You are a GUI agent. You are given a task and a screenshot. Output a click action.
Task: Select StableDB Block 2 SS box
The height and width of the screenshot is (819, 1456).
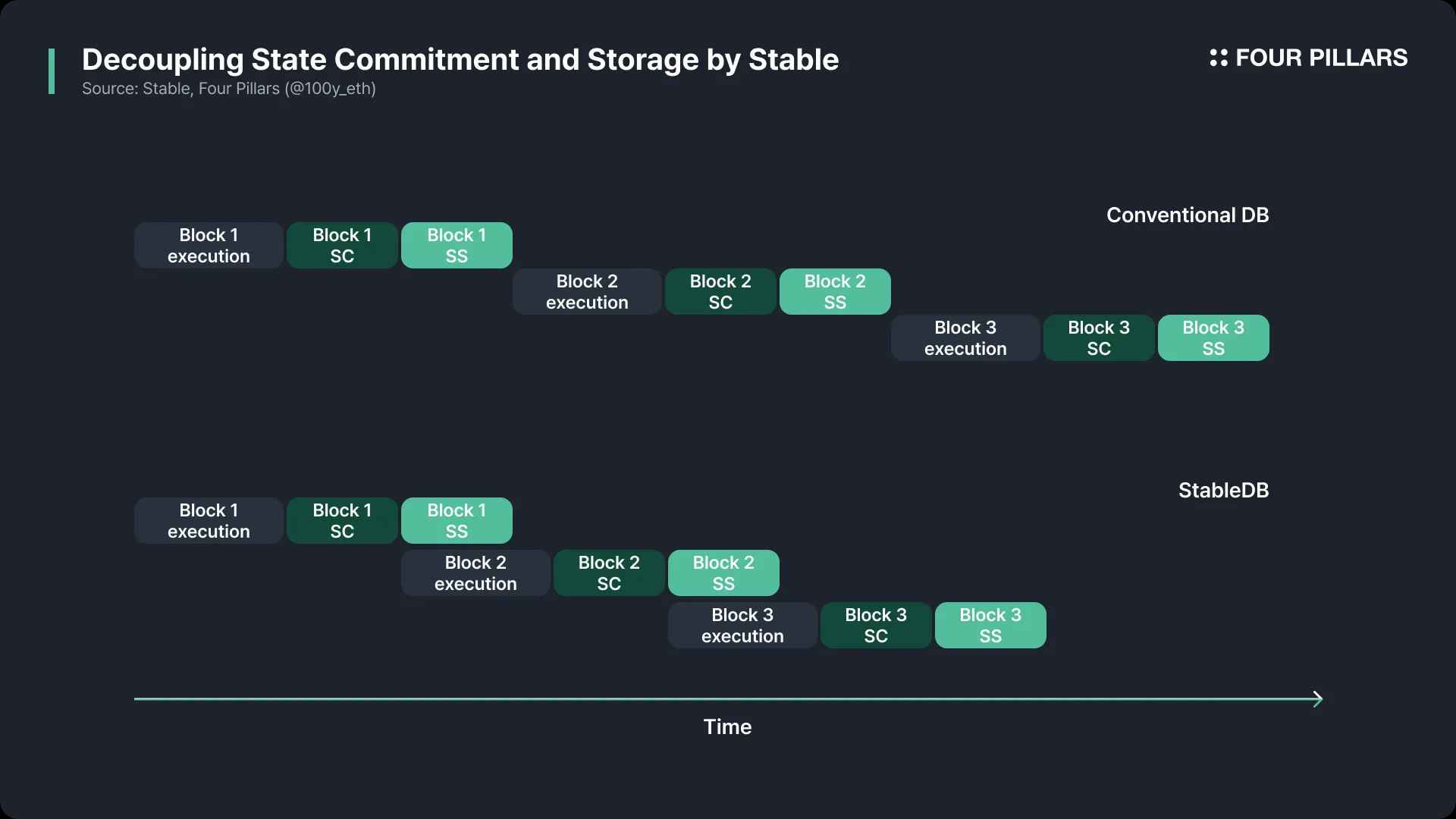723,573
